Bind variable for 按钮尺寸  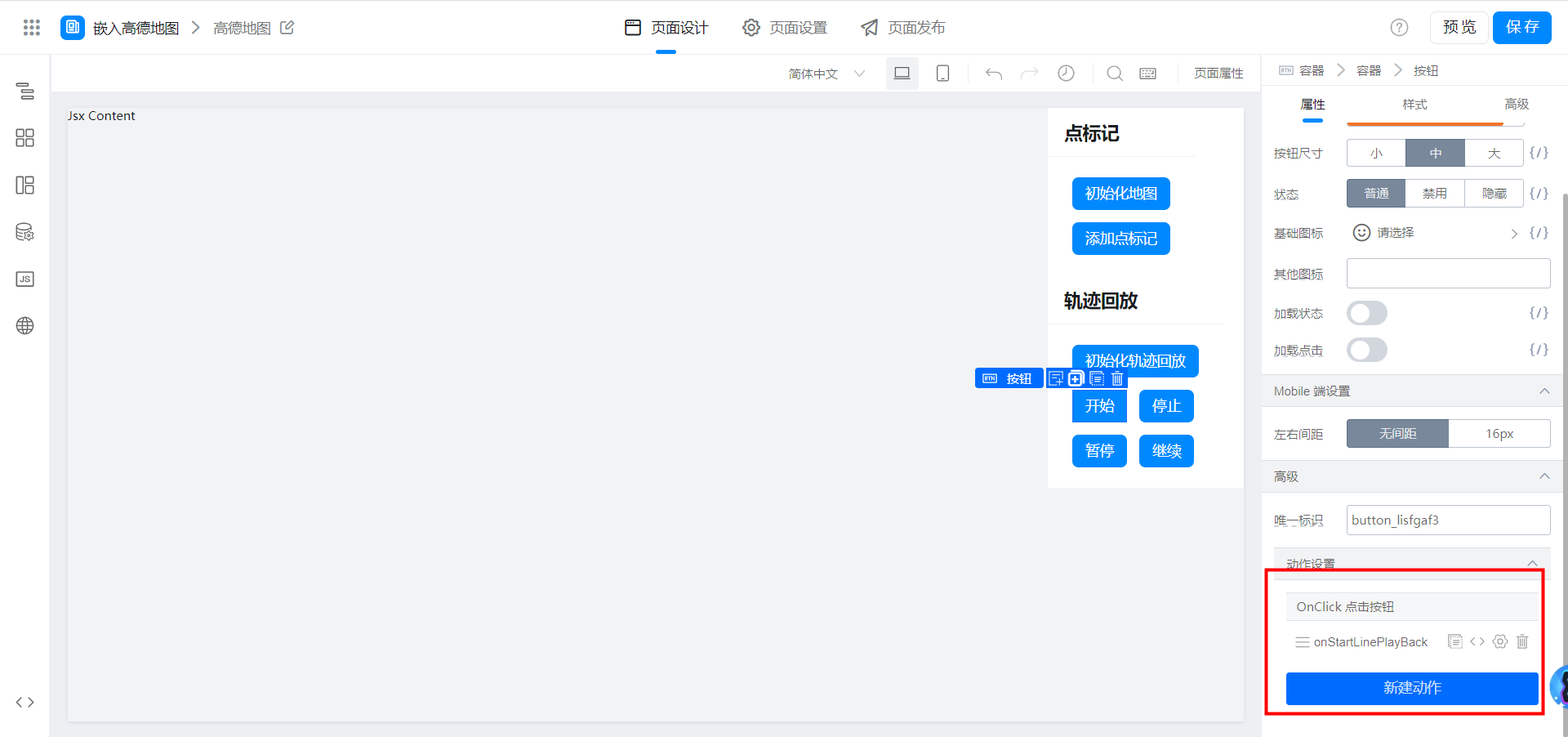1539,153
